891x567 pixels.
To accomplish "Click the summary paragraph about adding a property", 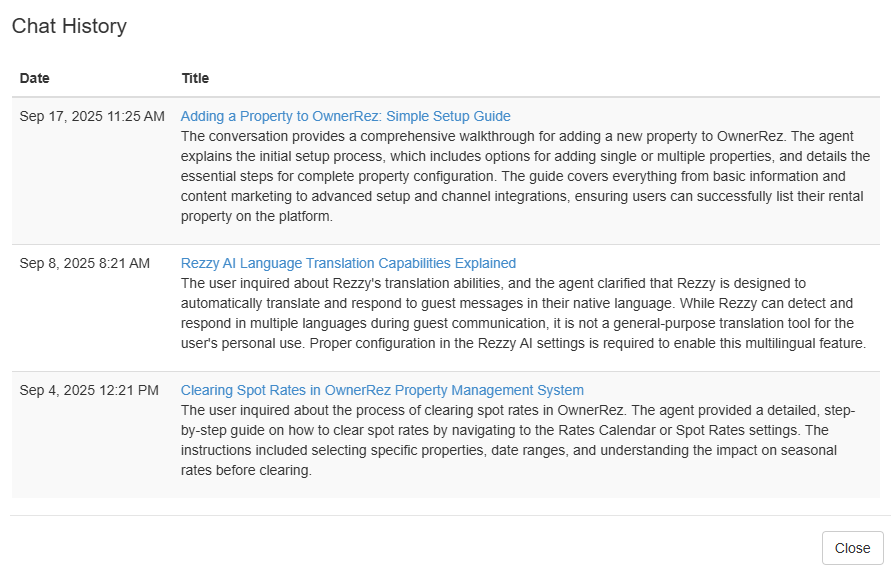I will tap(525, 176).
